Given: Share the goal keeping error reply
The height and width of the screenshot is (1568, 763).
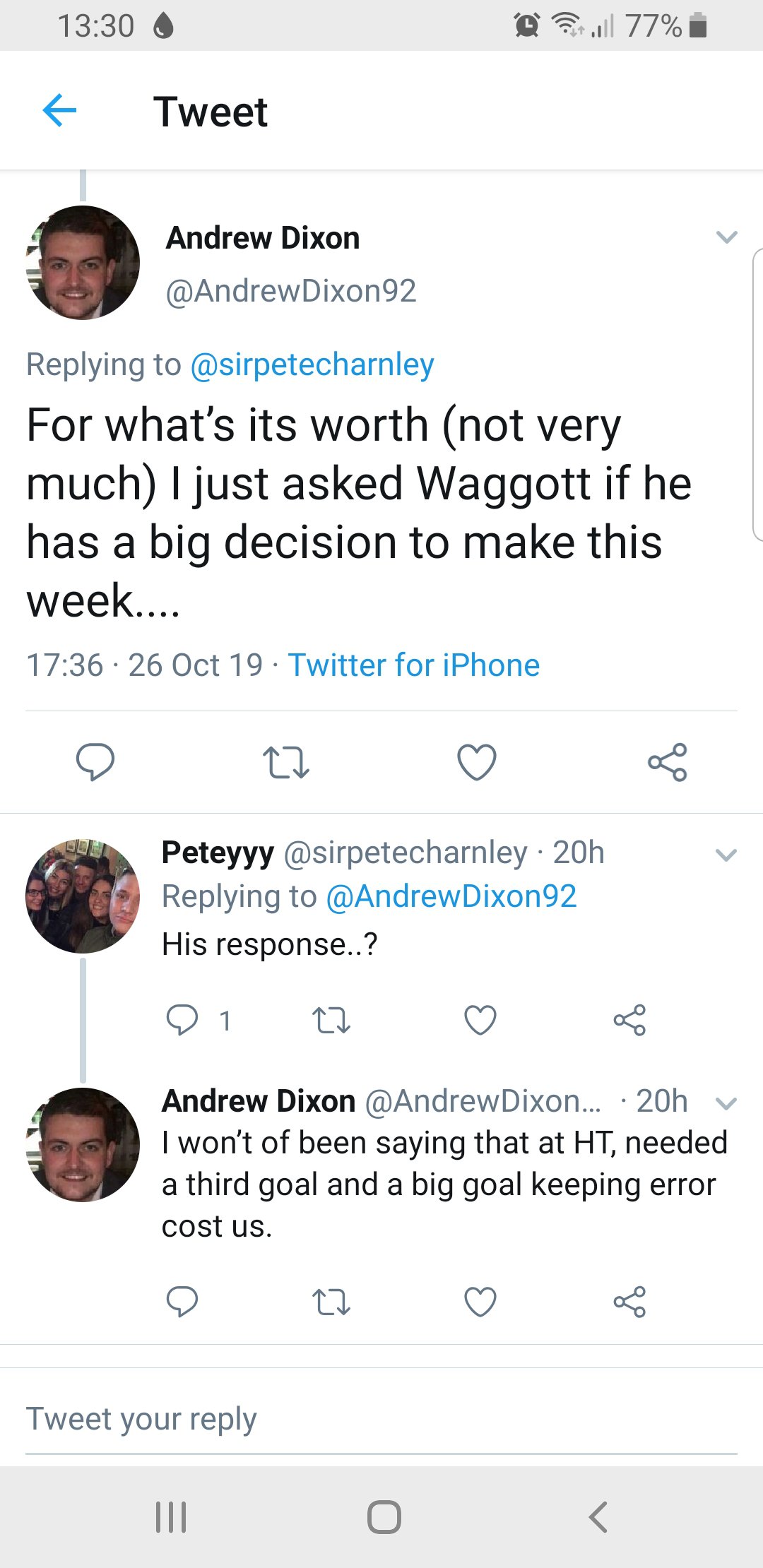Looking at the screenshot, I should click(629, 1302).
